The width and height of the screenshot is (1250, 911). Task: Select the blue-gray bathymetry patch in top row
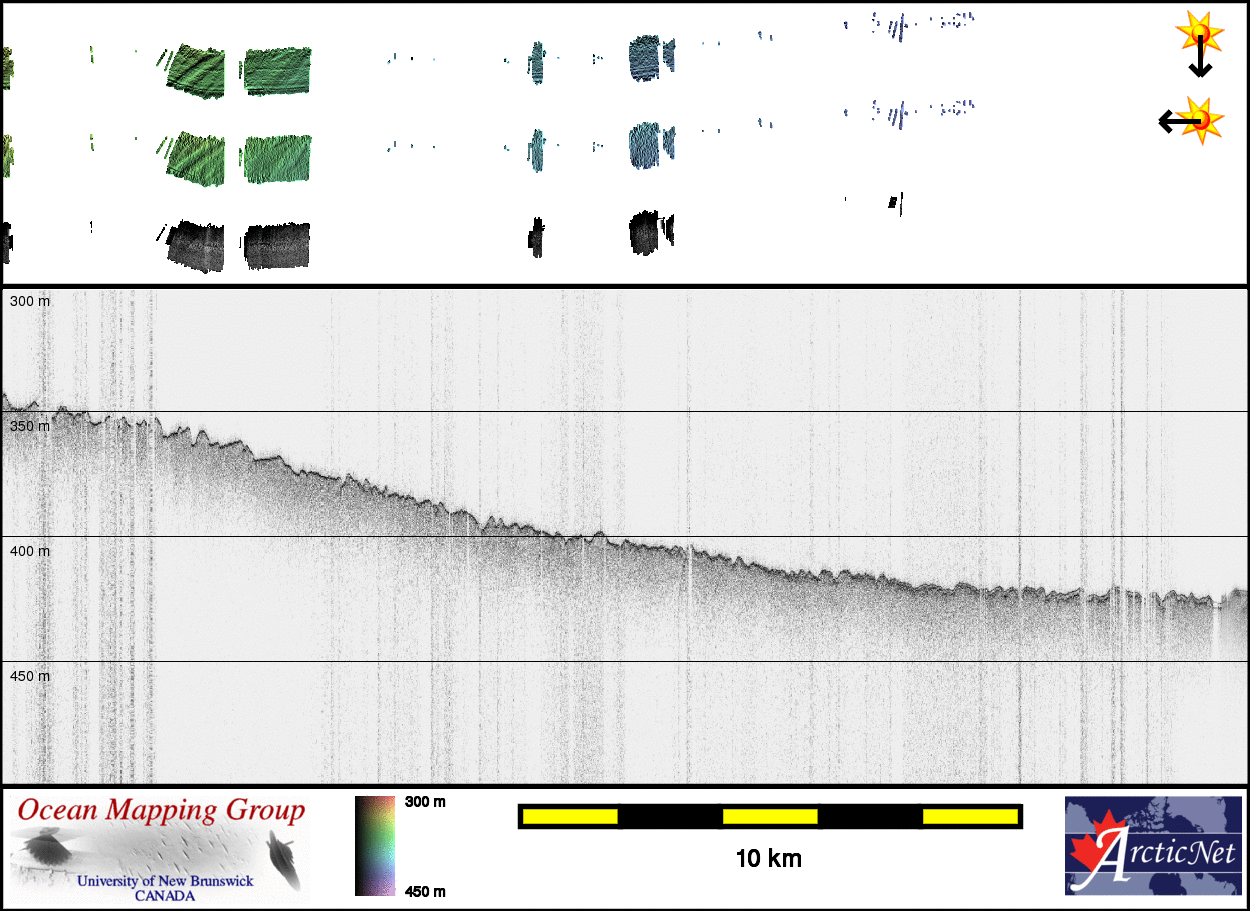tap(650, 60)
